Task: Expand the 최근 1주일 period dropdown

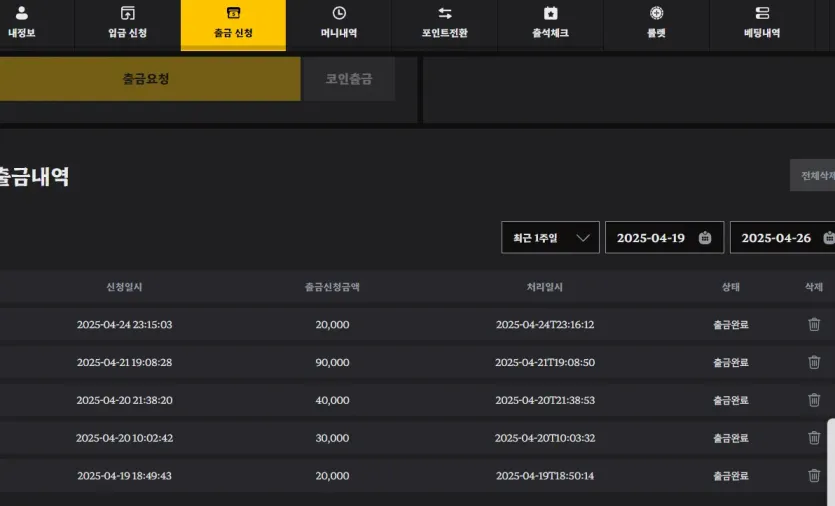Action: pos(550,238)
